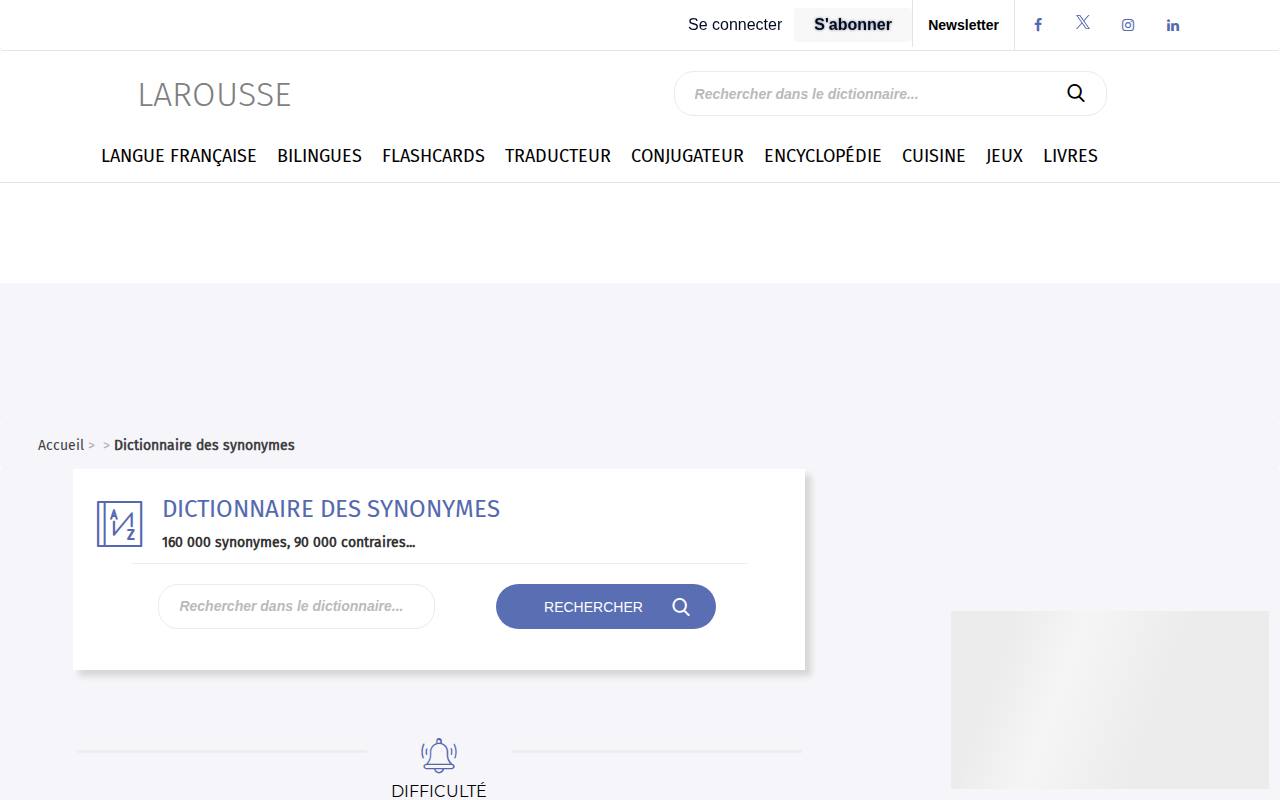Click the bell icon above DIFFICULTÉ

click(x=439, y=755)
